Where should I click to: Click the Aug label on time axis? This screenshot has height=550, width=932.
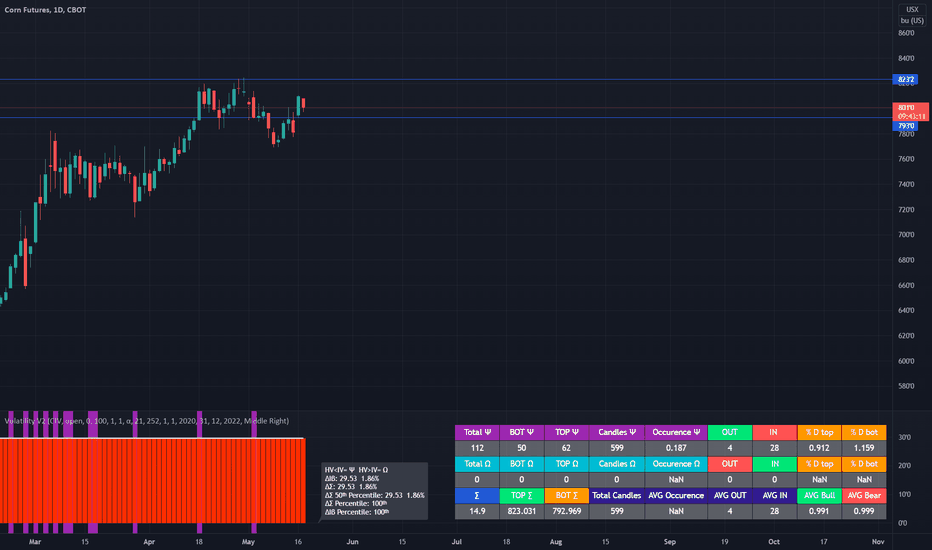556,542
